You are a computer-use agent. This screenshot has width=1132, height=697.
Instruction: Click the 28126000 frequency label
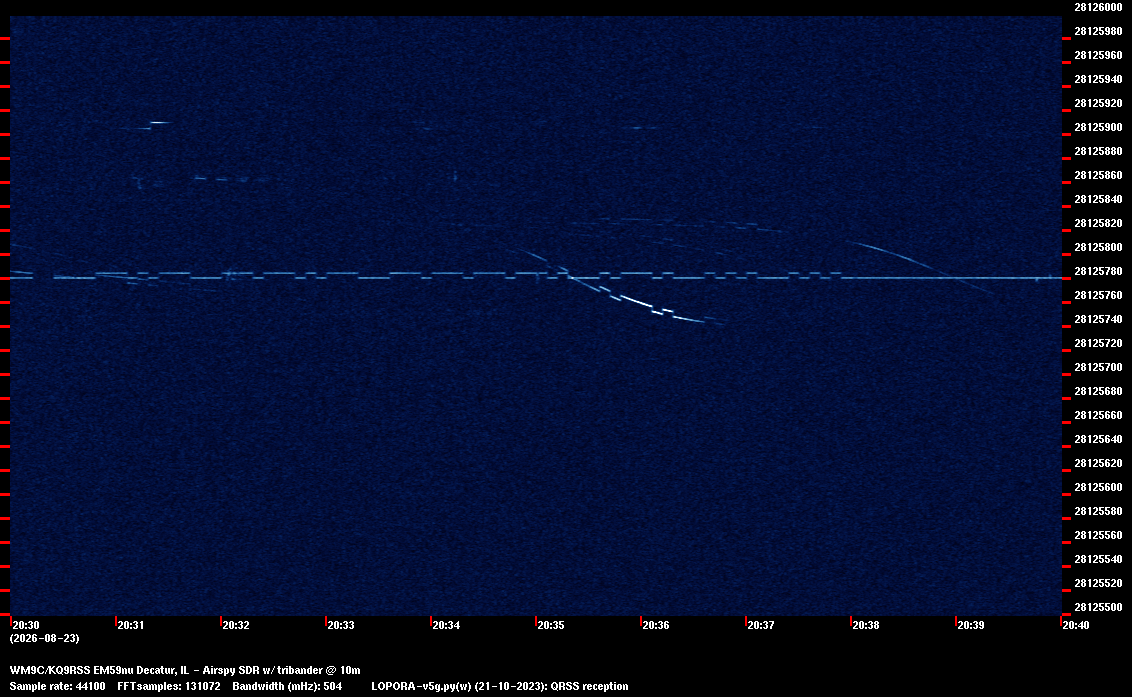[x=1098, y=7]
